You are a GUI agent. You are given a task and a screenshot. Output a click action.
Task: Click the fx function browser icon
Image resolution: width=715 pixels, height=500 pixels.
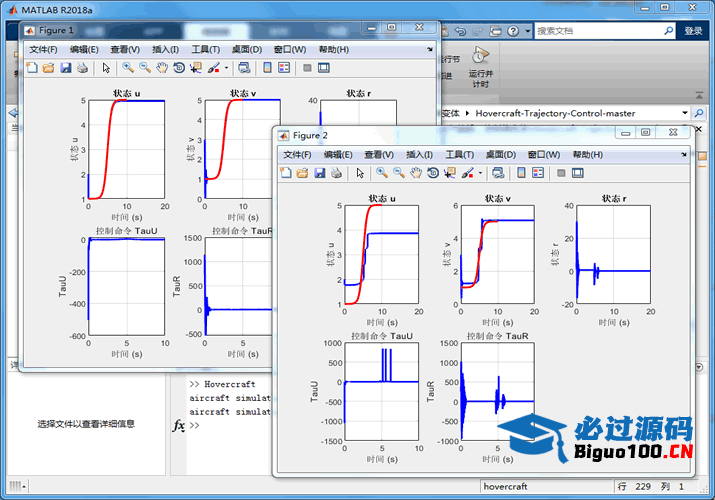click(x=178, y=425)
